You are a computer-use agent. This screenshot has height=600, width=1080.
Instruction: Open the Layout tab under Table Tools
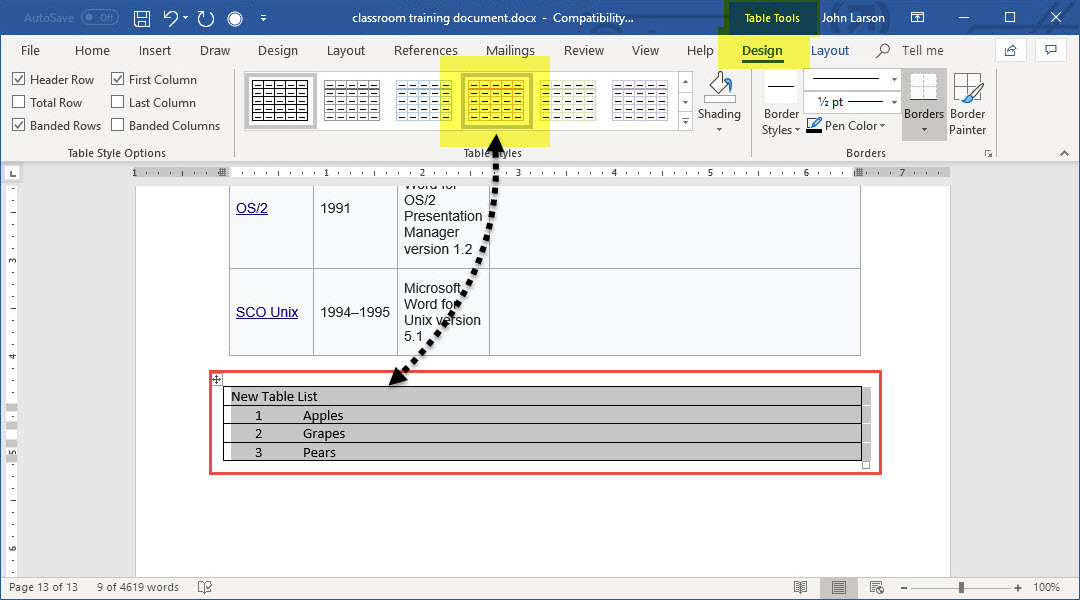pyautogui.click(x=829, y=51)
